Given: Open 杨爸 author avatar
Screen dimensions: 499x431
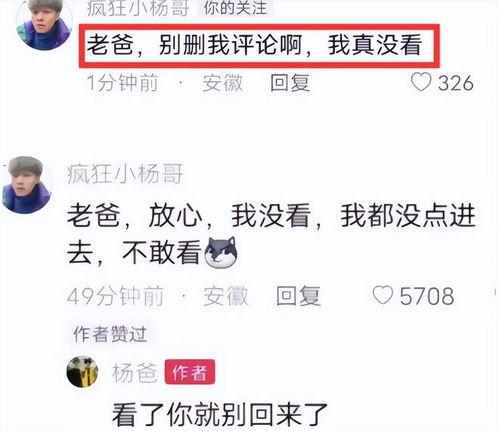Looking at the screenshot, I should pyautogui.click(x=82, y=372).
